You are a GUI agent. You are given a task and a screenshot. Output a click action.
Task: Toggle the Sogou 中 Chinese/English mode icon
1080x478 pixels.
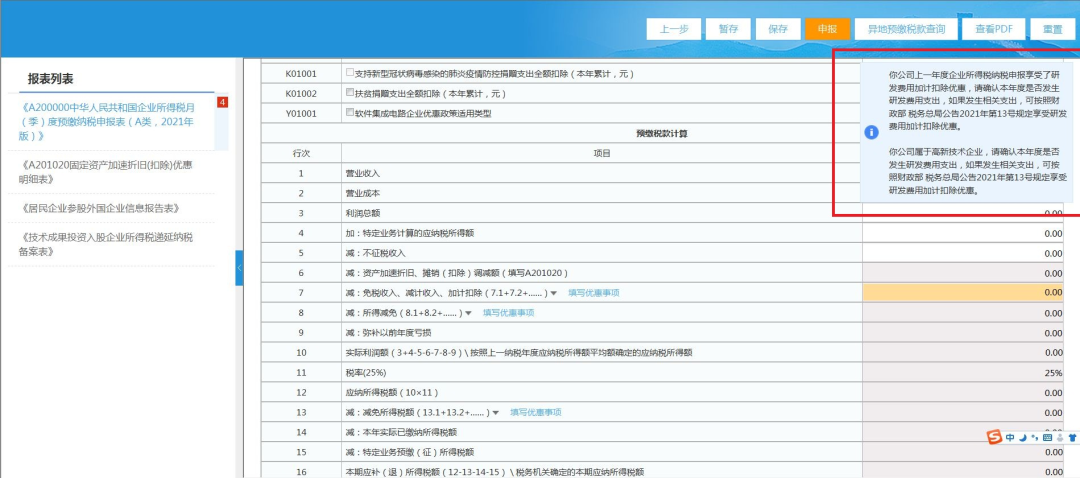[1010, 437]
